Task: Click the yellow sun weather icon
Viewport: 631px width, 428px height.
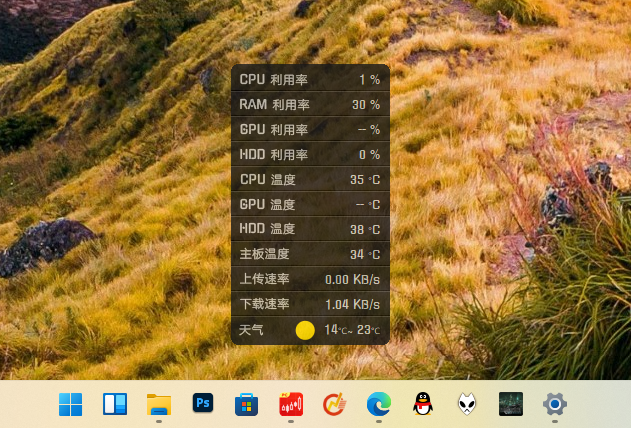Action: (x=305, y=330)
